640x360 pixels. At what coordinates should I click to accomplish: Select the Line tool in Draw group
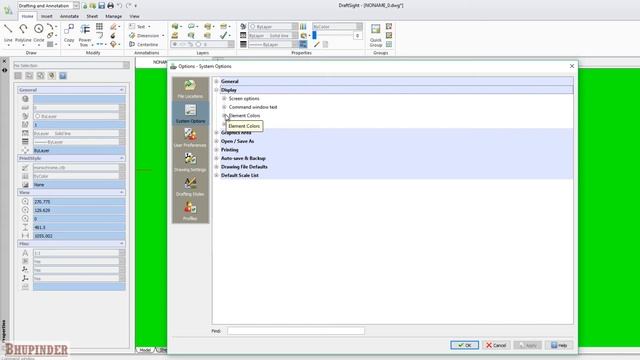[8, 32]
